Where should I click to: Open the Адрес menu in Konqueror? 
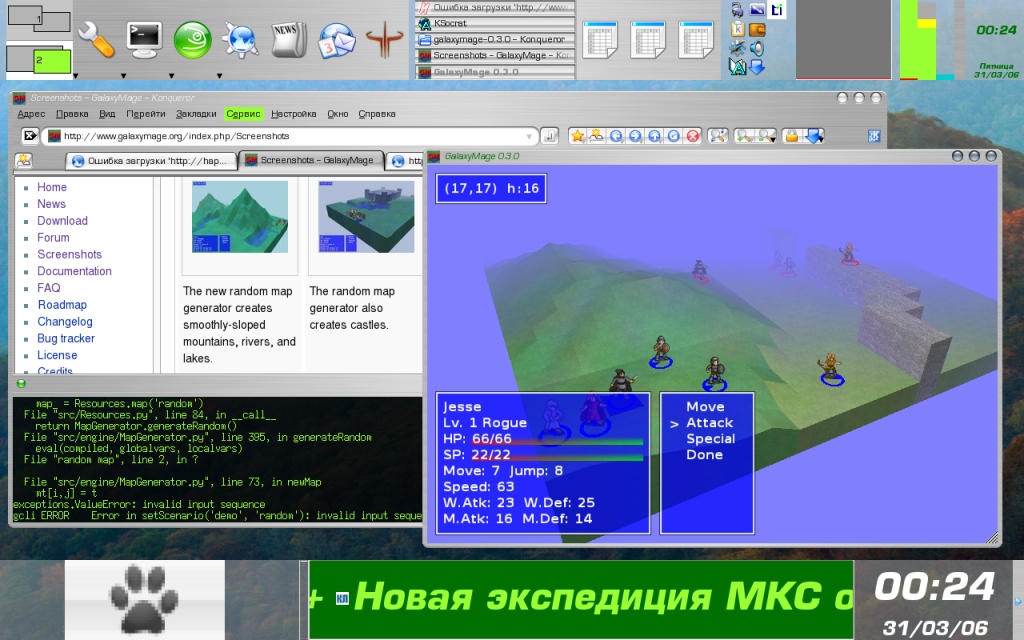click(31, 114)
